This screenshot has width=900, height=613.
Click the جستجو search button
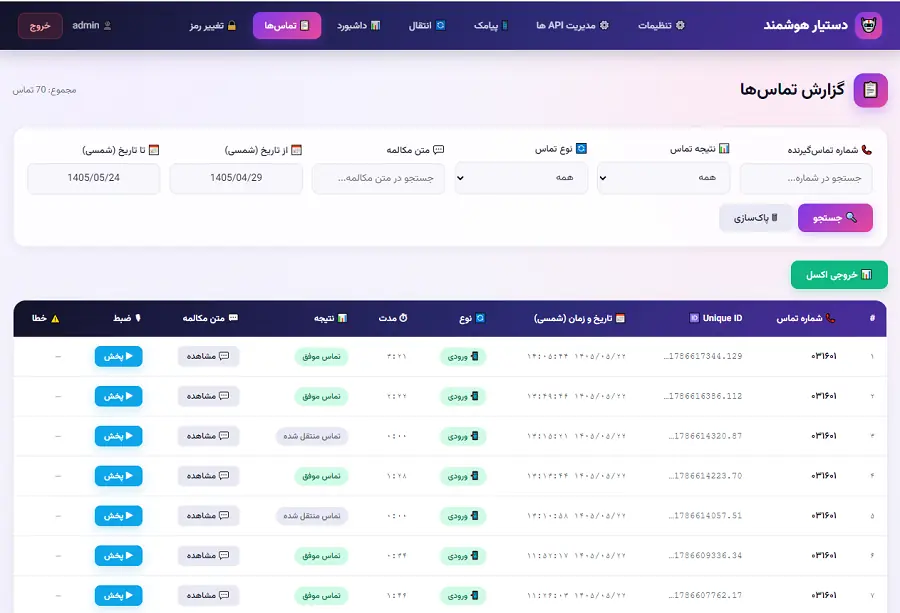pyautogui.click(x=835, y=218)
